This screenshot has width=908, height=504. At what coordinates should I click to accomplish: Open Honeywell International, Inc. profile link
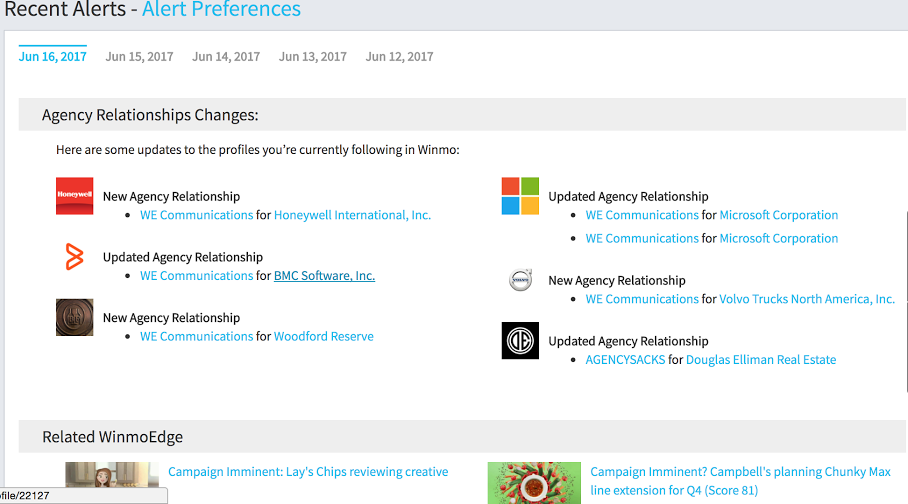coord(352,215)
